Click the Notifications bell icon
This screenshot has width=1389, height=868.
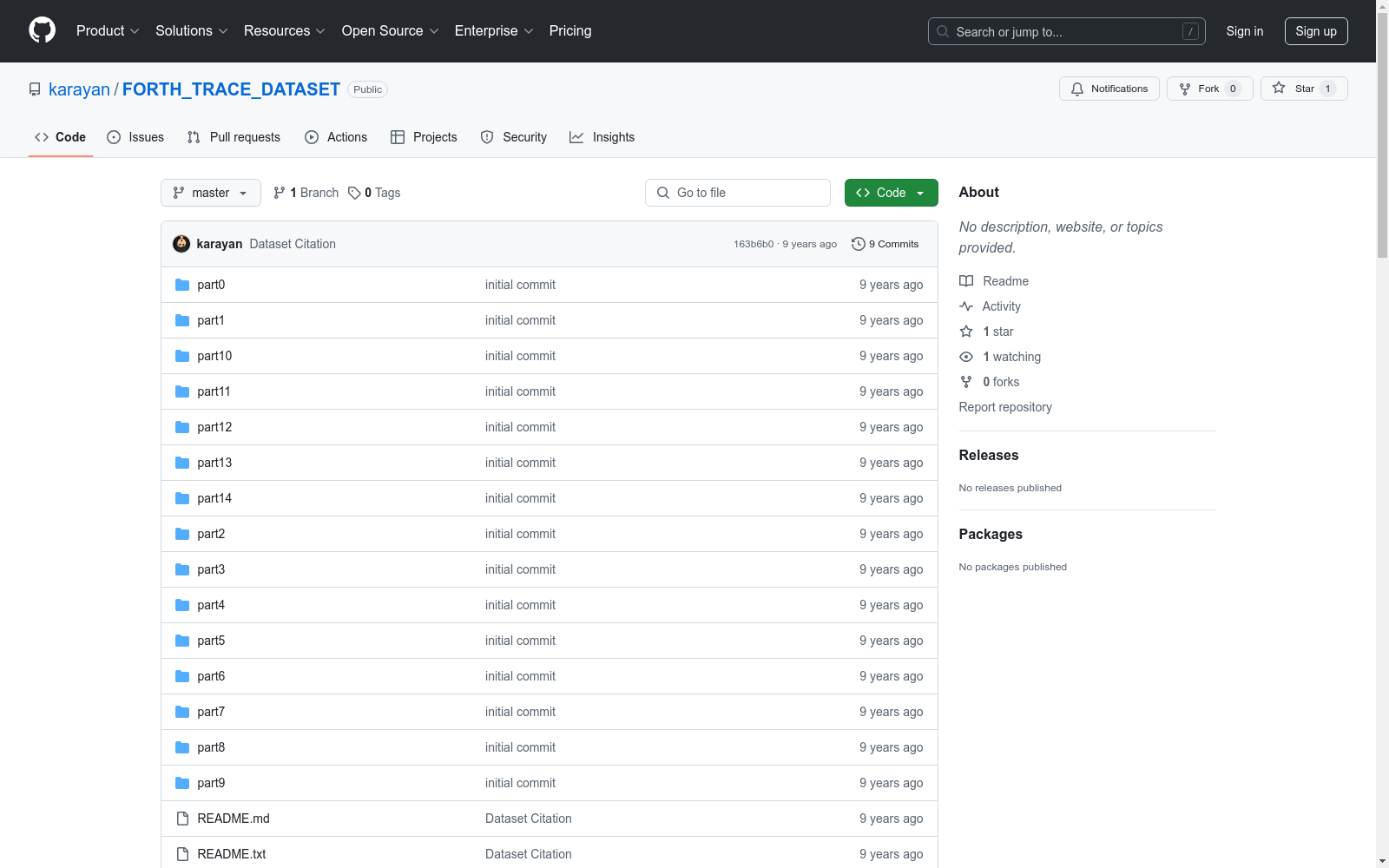[1077, 89]
